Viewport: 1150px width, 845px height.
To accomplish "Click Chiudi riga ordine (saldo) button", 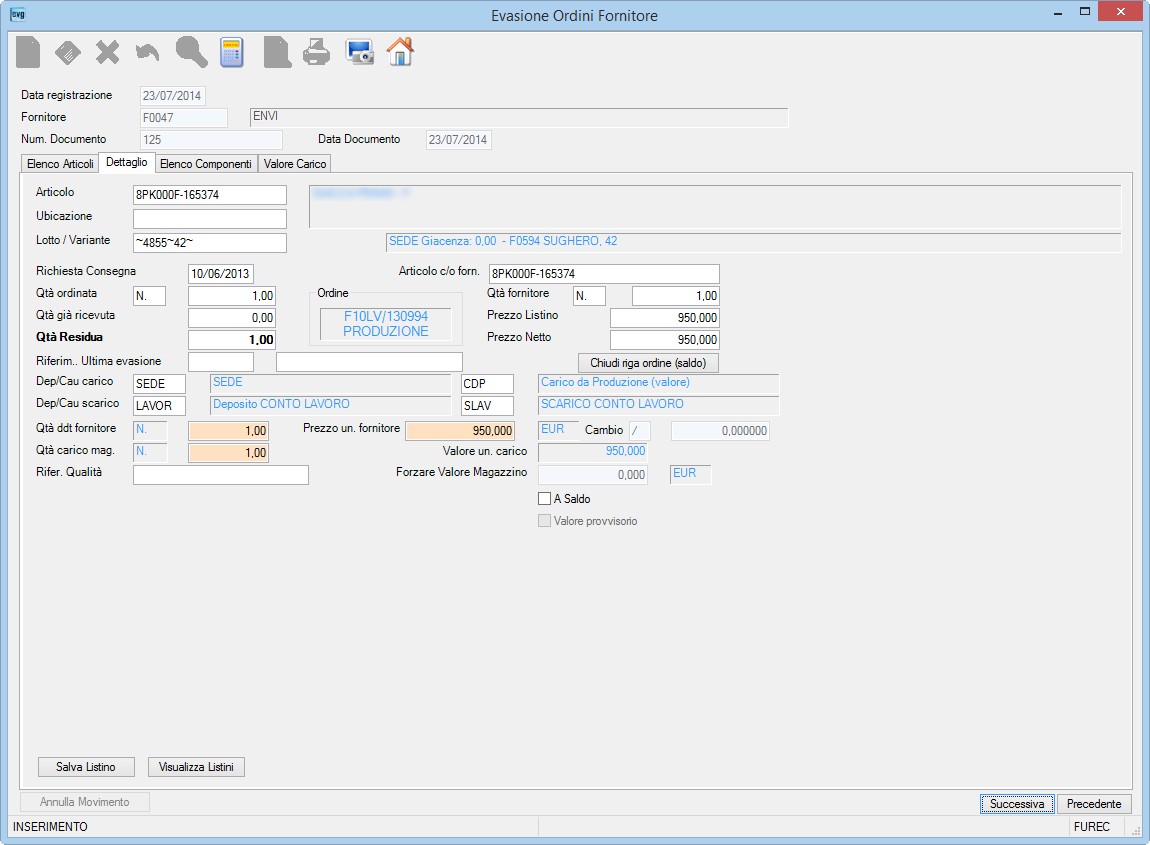I will pos(648,363).
